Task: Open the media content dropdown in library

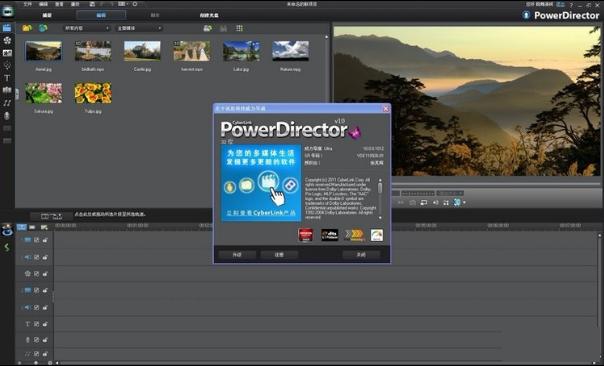Action: click(86, 28)
